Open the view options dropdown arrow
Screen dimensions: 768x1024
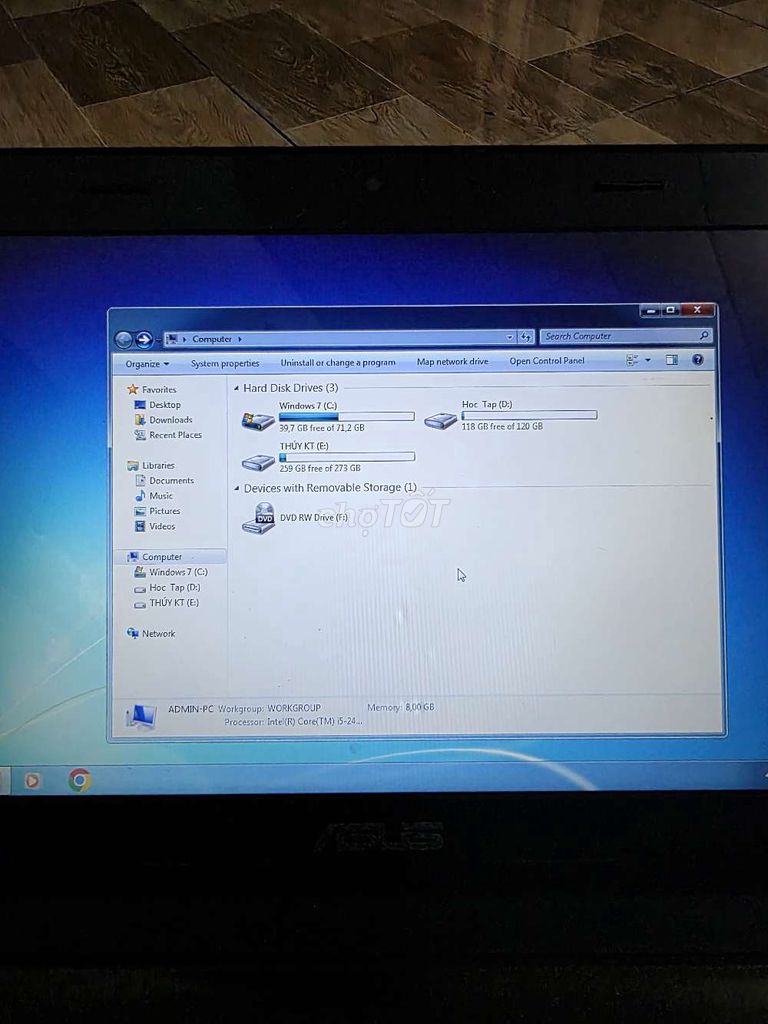coord(648,360)
